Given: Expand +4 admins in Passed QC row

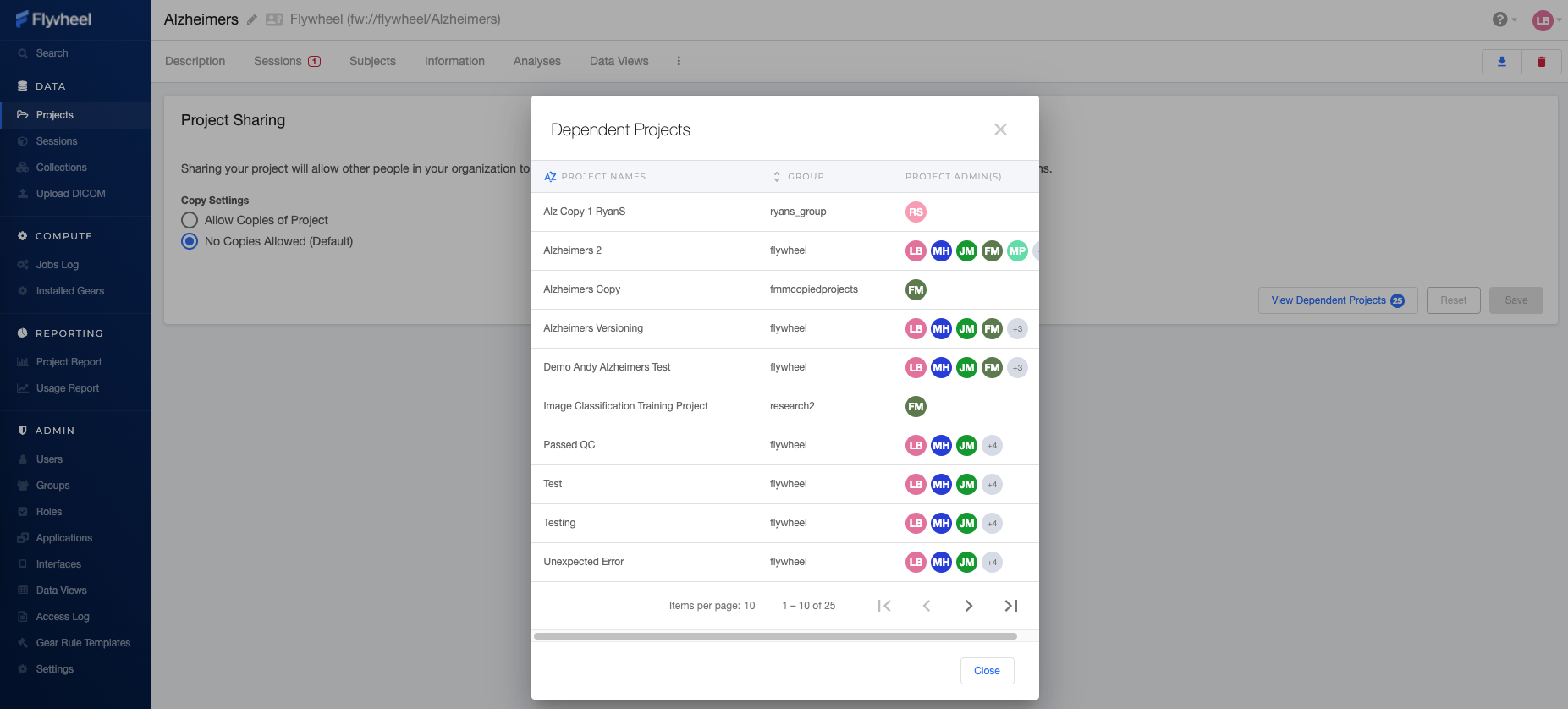Looking at the screenshot, I should click(x=992, y=446).
